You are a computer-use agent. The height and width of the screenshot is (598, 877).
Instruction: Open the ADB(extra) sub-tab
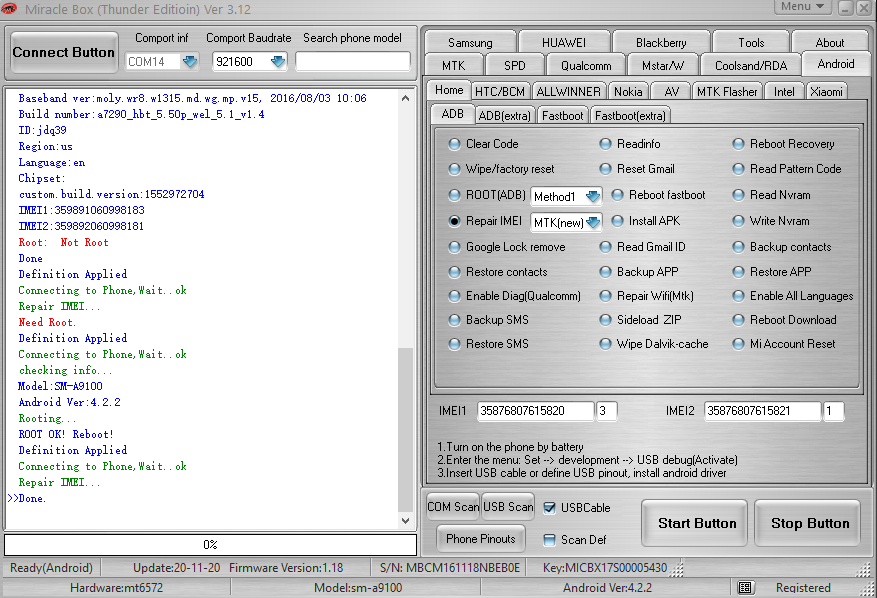point(504,116)
